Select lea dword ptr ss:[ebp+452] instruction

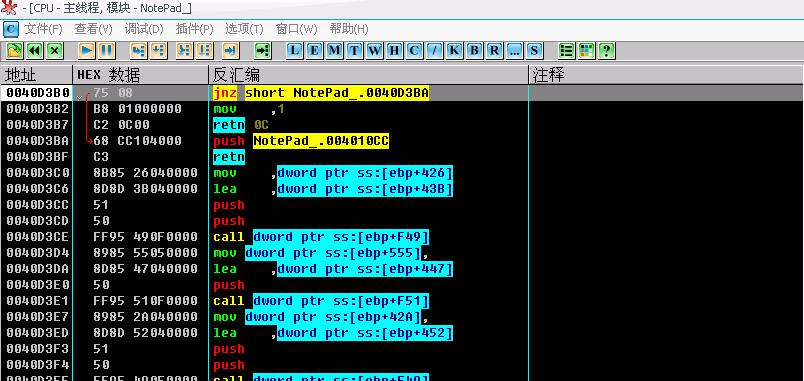pyautogui.click(x=333, y=333)
